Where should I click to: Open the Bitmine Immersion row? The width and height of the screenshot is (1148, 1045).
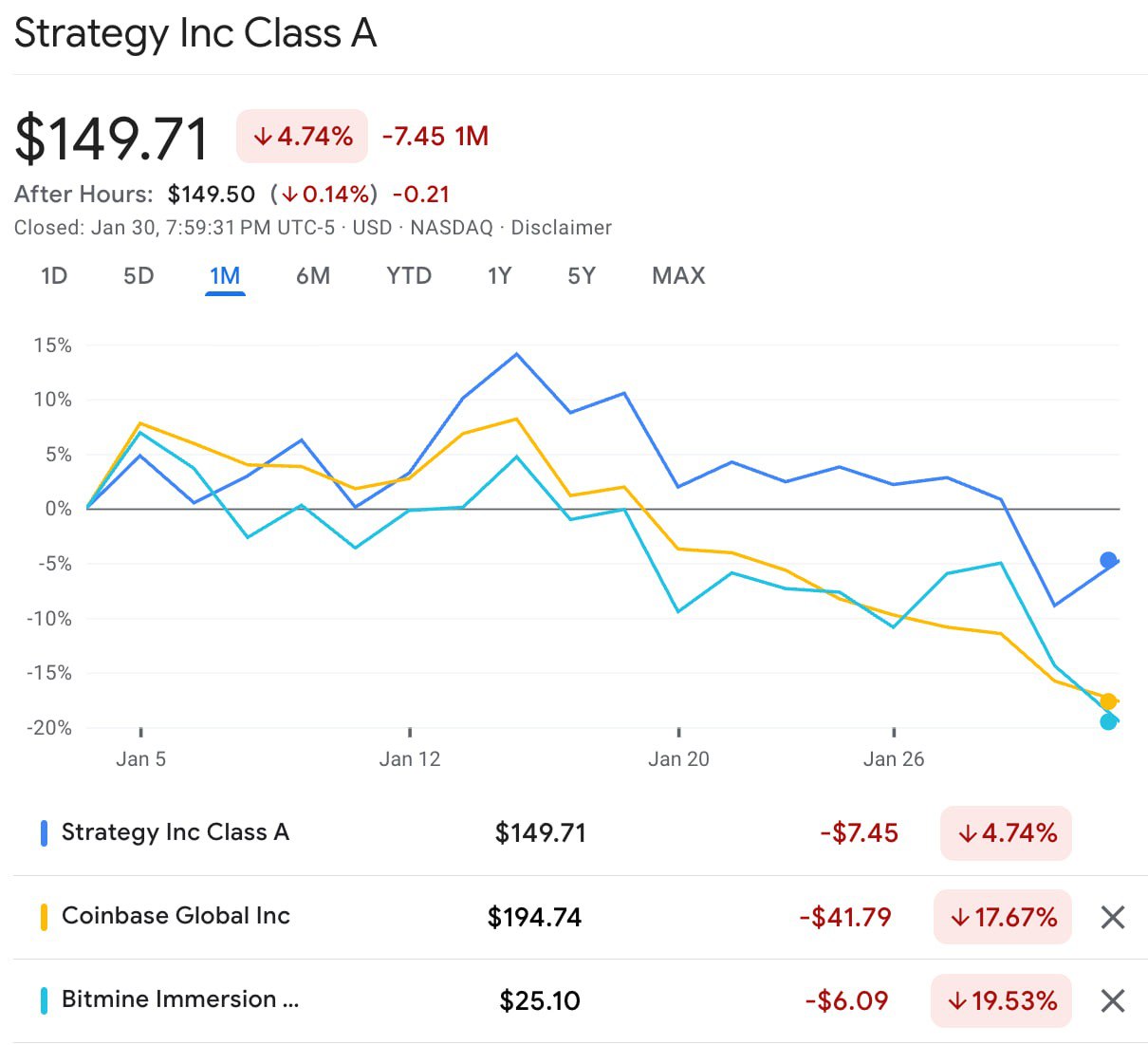(180, 999)
